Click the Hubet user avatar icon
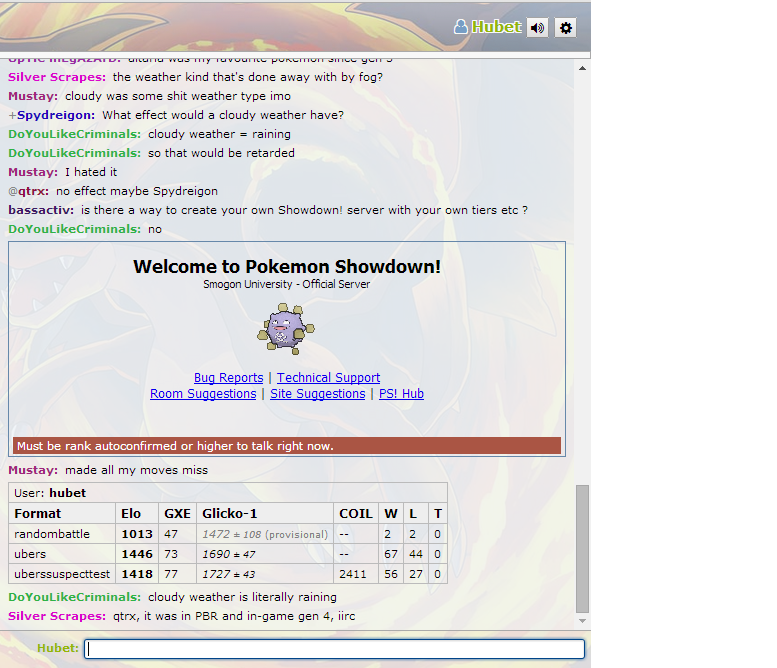Screen dimensions: 777x668 tap(461, 27)
